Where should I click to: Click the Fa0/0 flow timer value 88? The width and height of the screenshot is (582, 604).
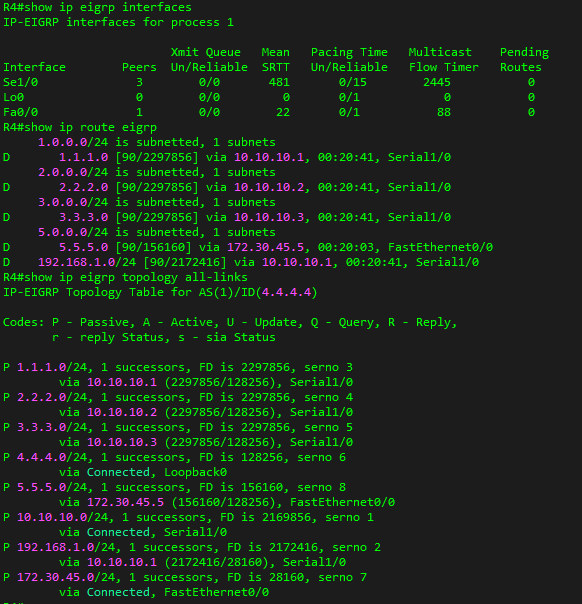point(444,112)
